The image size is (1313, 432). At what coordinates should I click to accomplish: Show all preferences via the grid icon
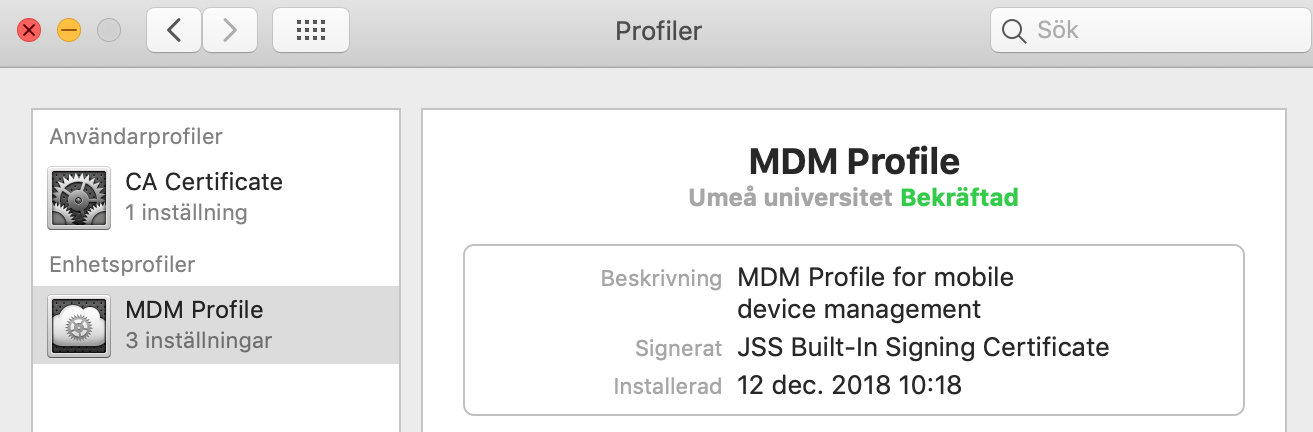pyautogui.click(x=311, y=30)
